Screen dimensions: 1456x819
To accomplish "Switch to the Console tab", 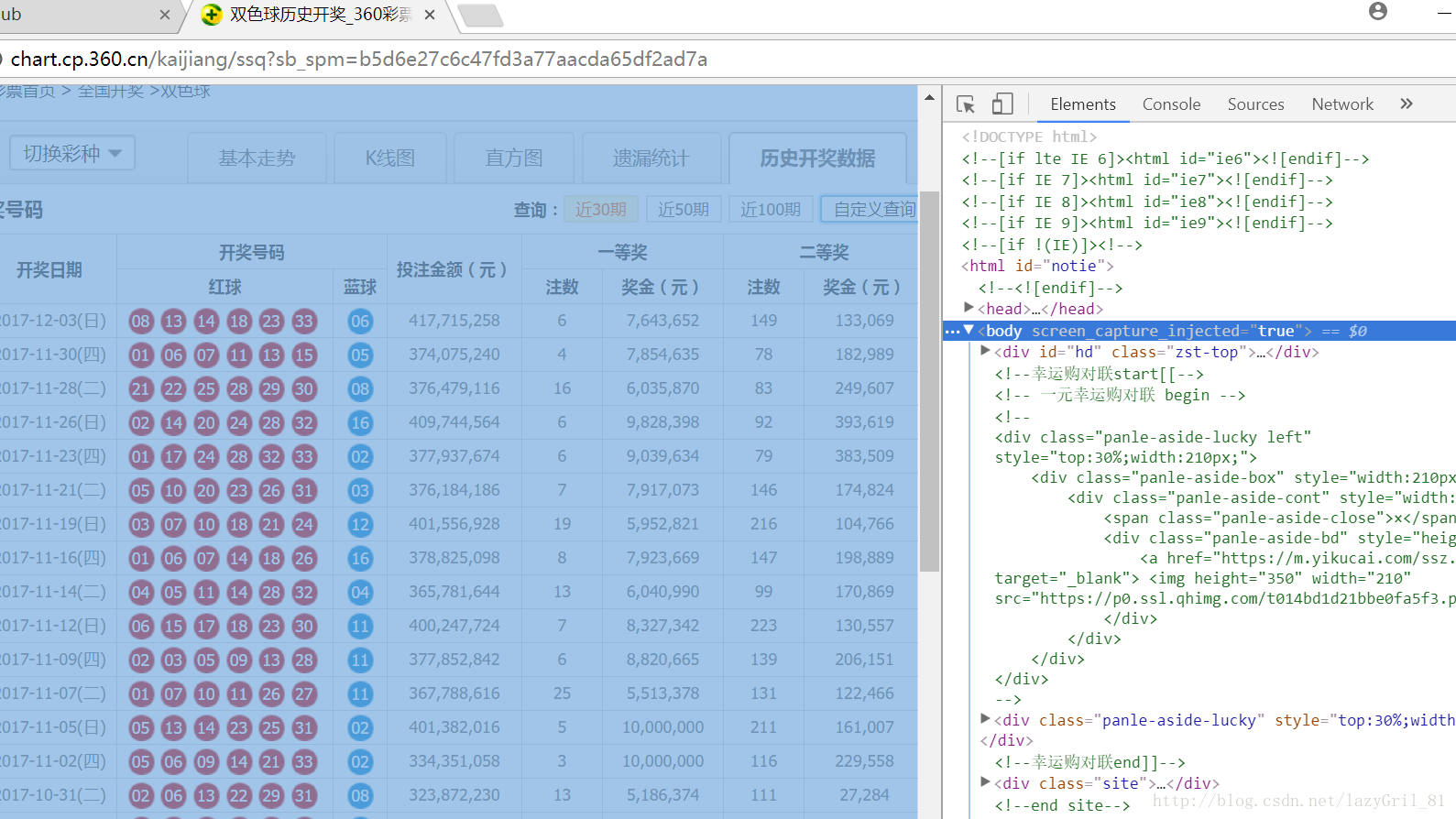I will pos(1171,104).
